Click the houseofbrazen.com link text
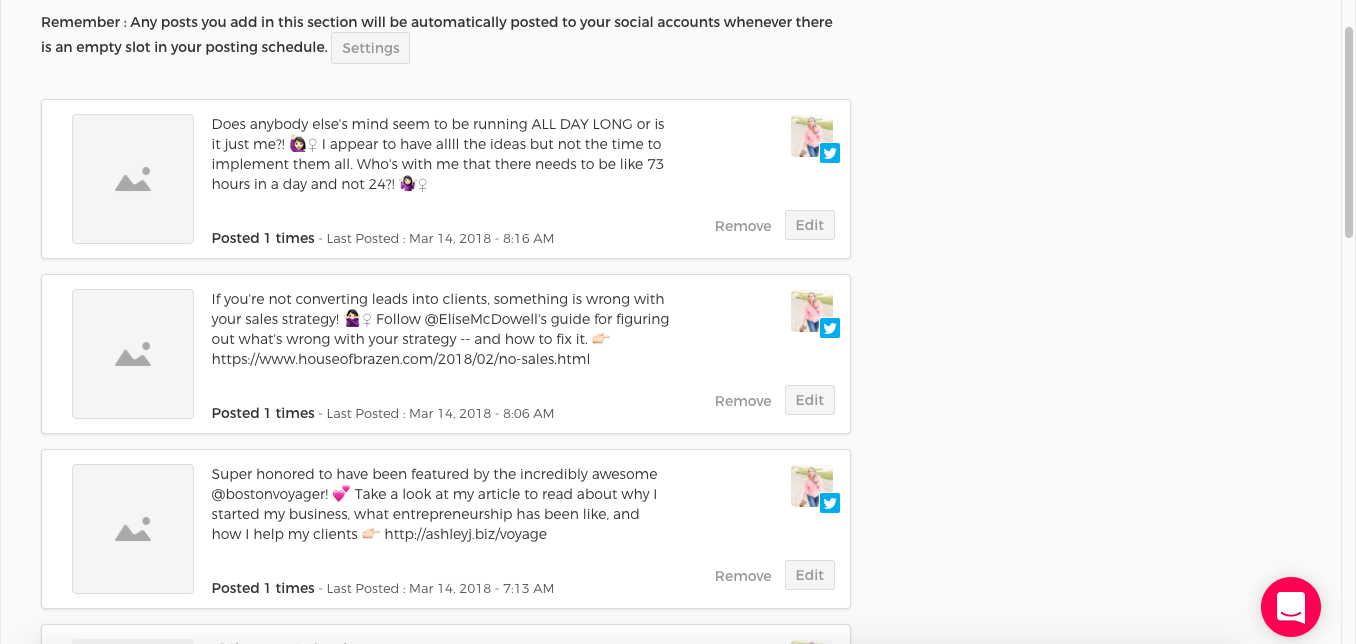 click(401, 359)
